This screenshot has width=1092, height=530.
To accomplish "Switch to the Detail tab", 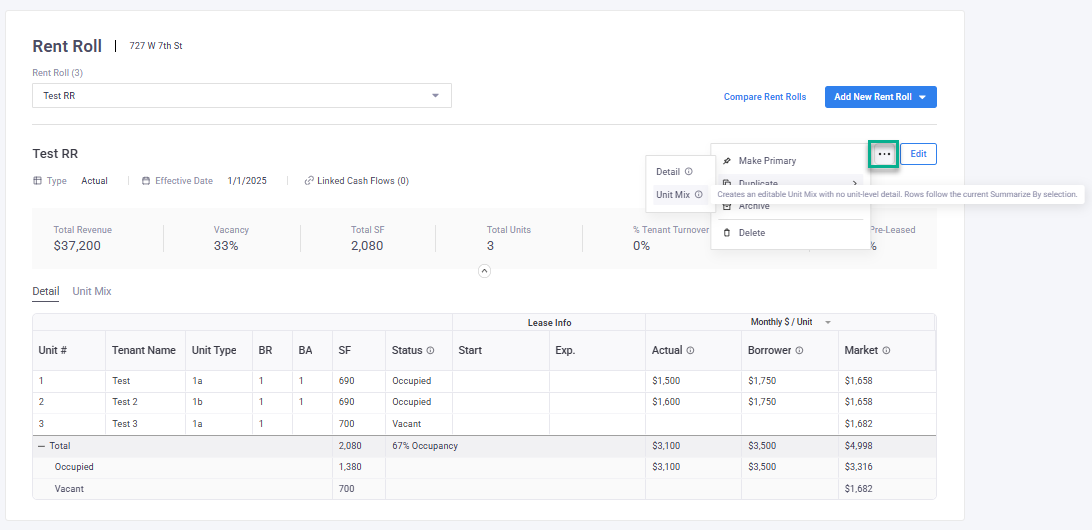I will coord(45,291).
